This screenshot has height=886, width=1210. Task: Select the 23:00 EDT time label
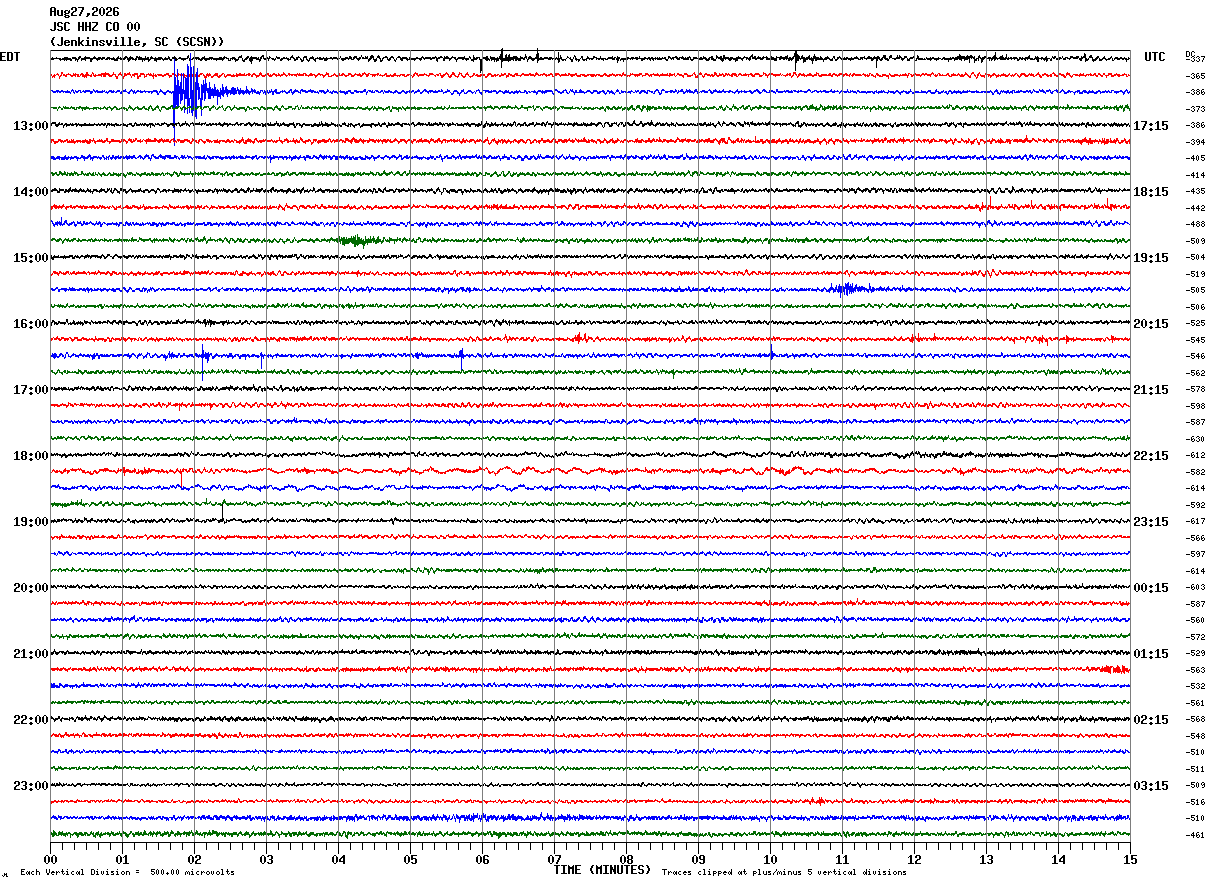[31, 785]
